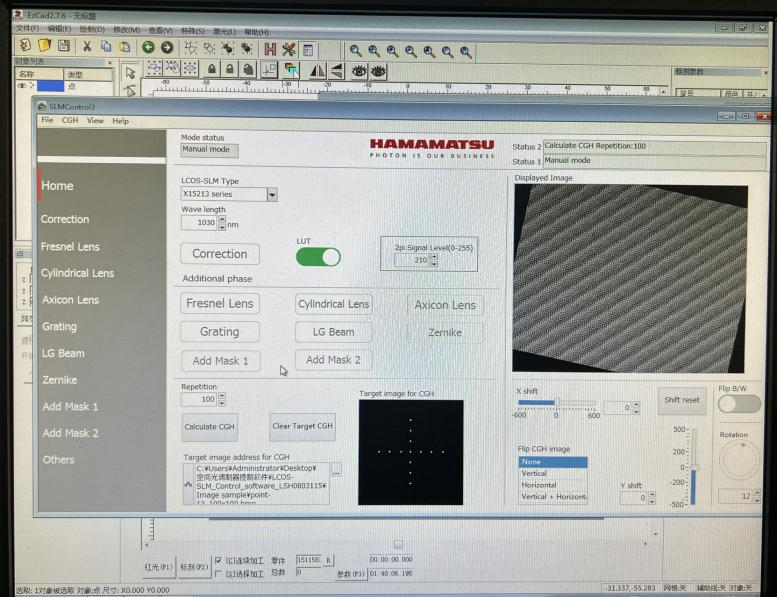The width and height of the screenshot is (777, 597).
Task: Open the CGH menu in SLMControl3
Action: (70, 121)
